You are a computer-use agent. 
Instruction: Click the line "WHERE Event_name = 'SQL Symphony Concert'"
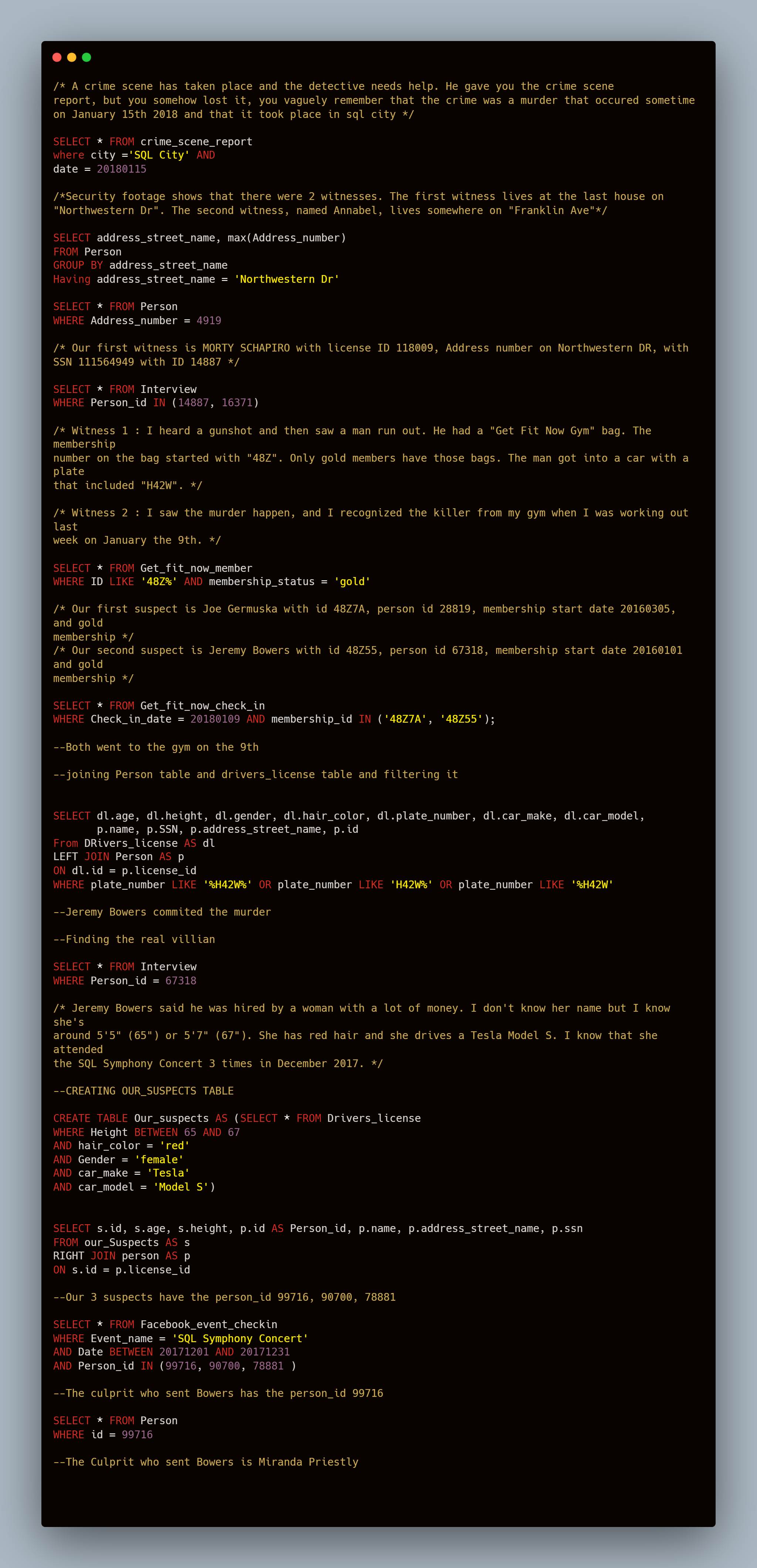(x=181, y=1338)
